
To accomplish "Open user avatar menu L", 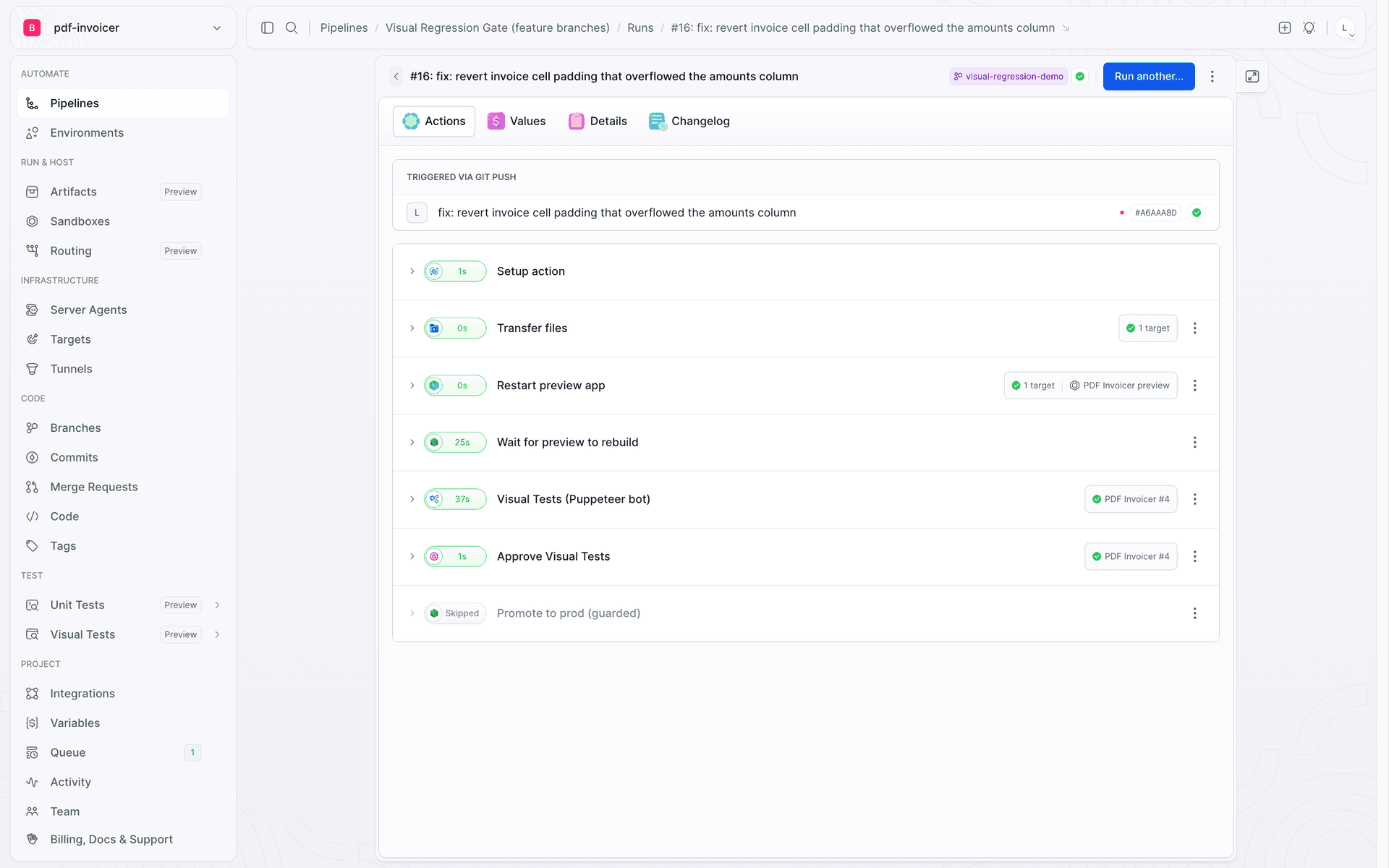I will [1345, 28].
